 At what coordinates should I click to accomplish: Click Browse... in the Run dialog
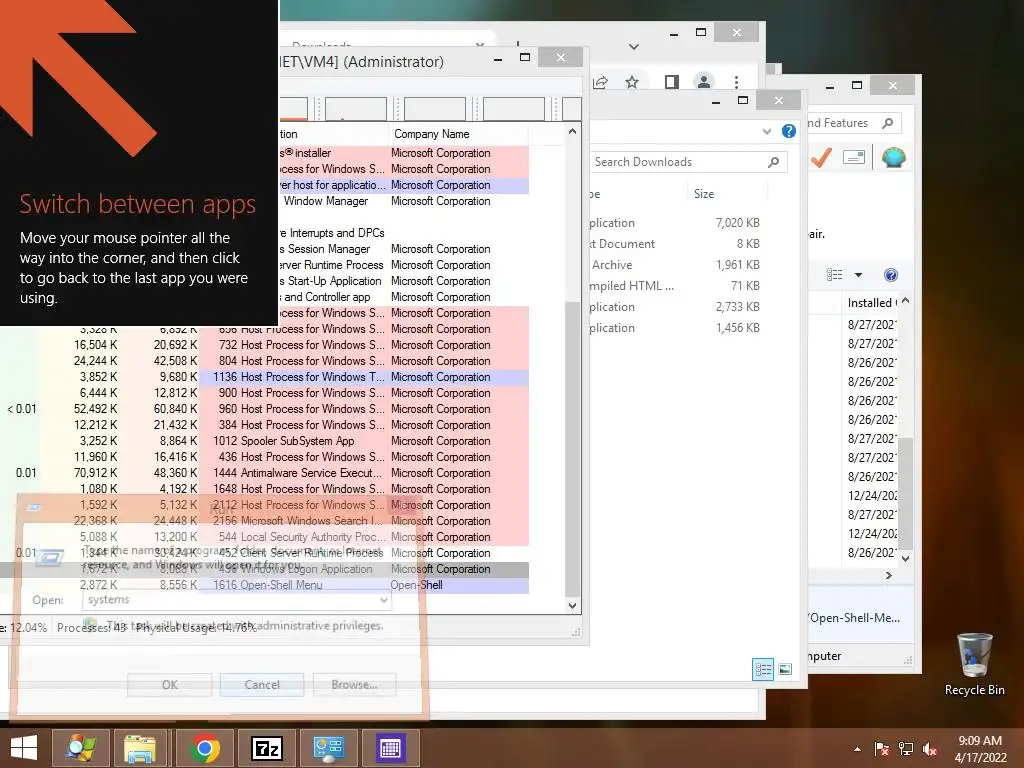tap(355, 684)
